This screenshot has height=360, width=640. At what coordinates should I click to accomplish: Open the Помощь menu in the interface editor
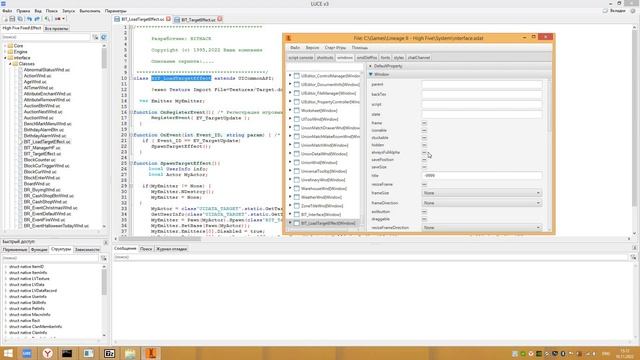pos(360,48)
